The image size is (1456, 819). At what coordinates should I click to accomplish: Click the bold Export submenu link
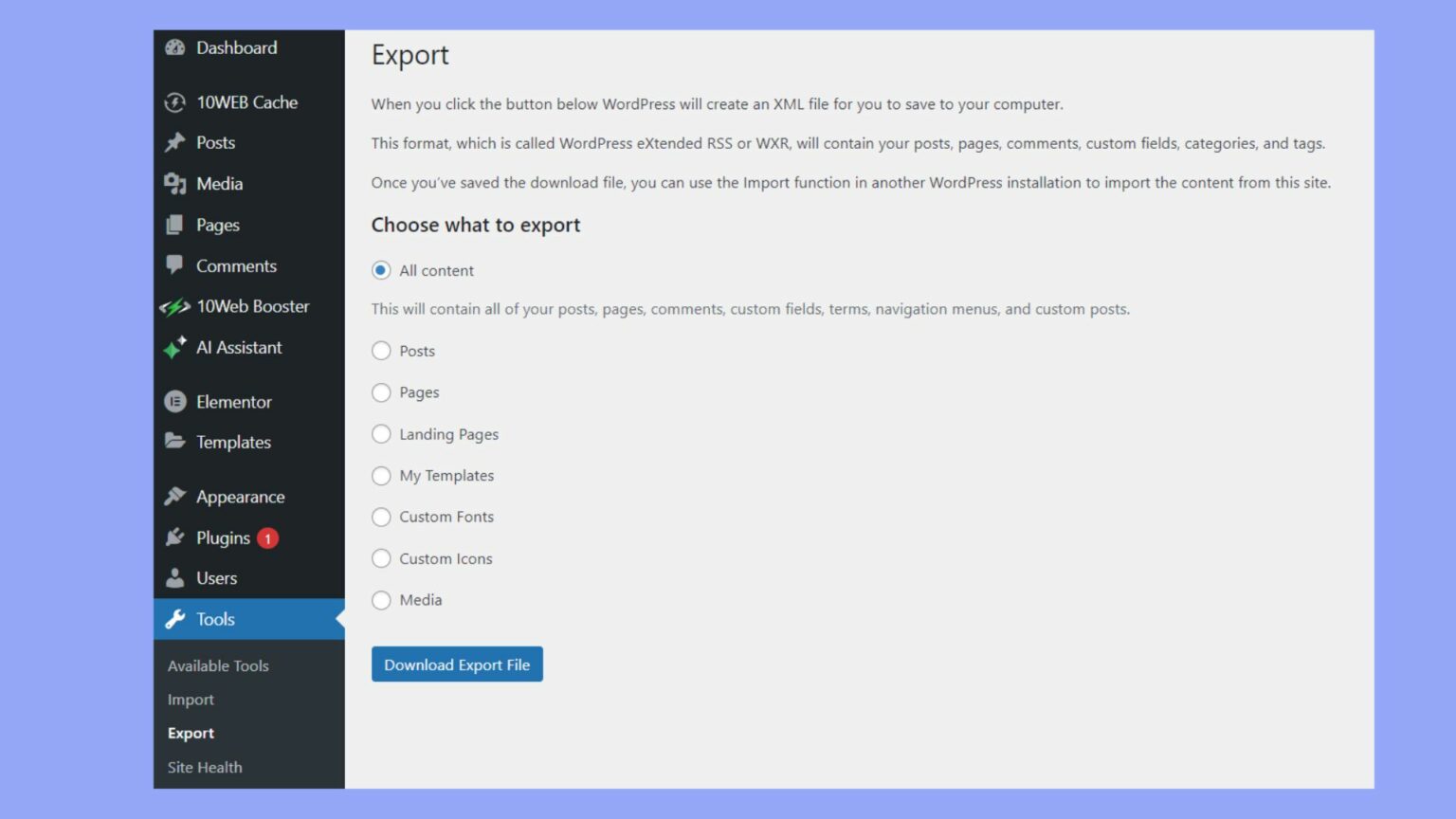pos(191,733)
